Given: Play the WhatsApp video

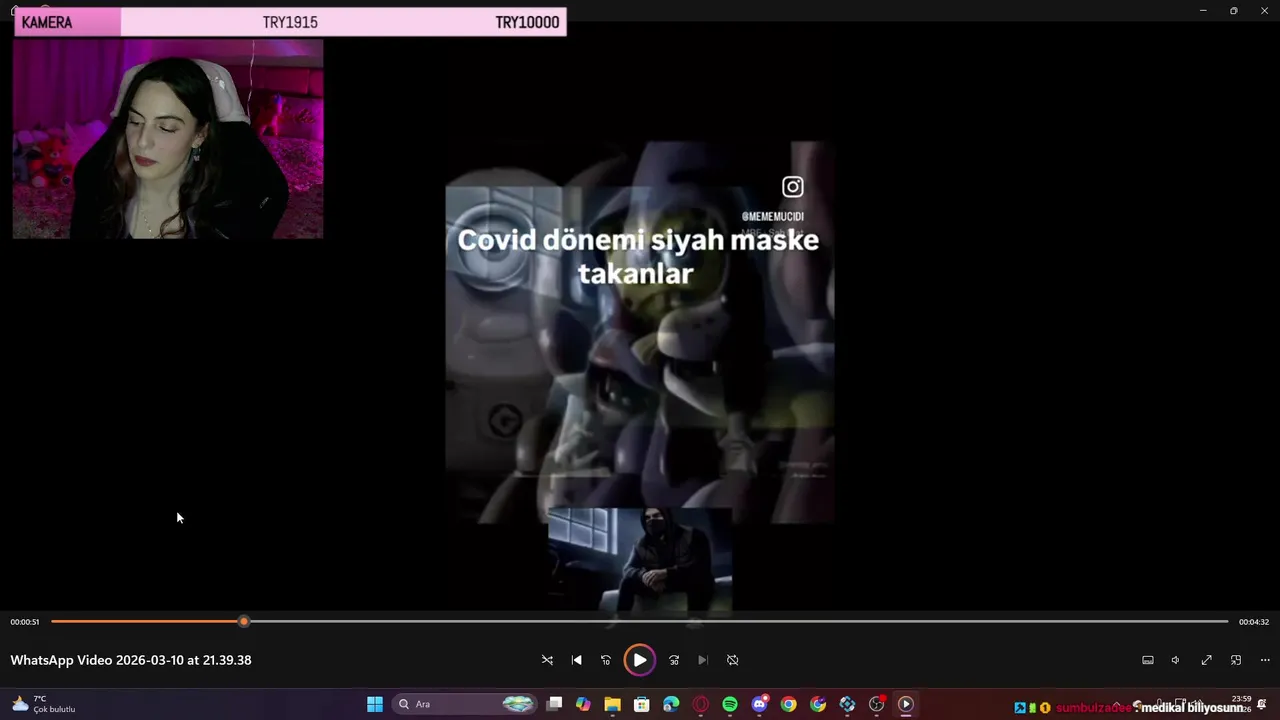Looking at the screenshot, I should coord(639,660).
